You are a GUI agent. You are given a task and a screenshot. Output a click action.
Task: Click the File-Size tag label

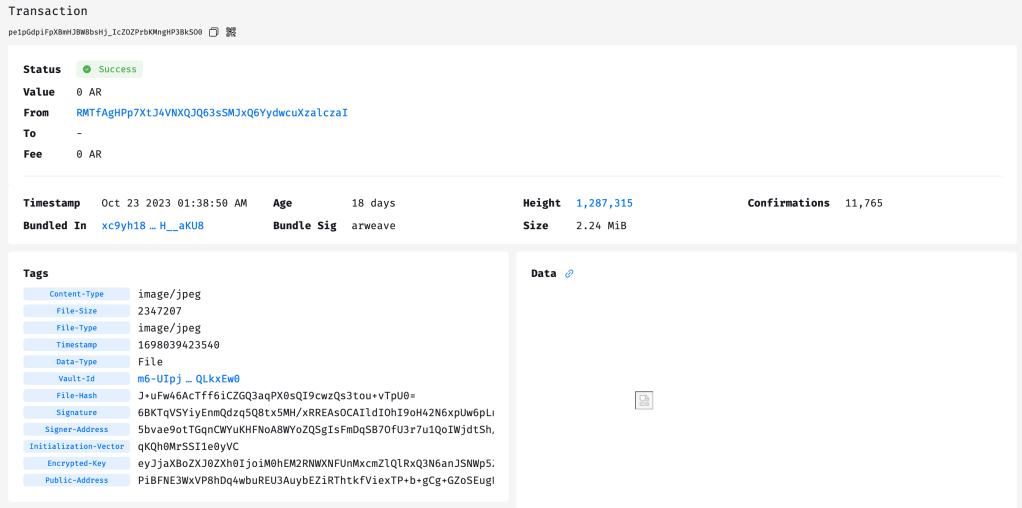(x=77, y=311)
